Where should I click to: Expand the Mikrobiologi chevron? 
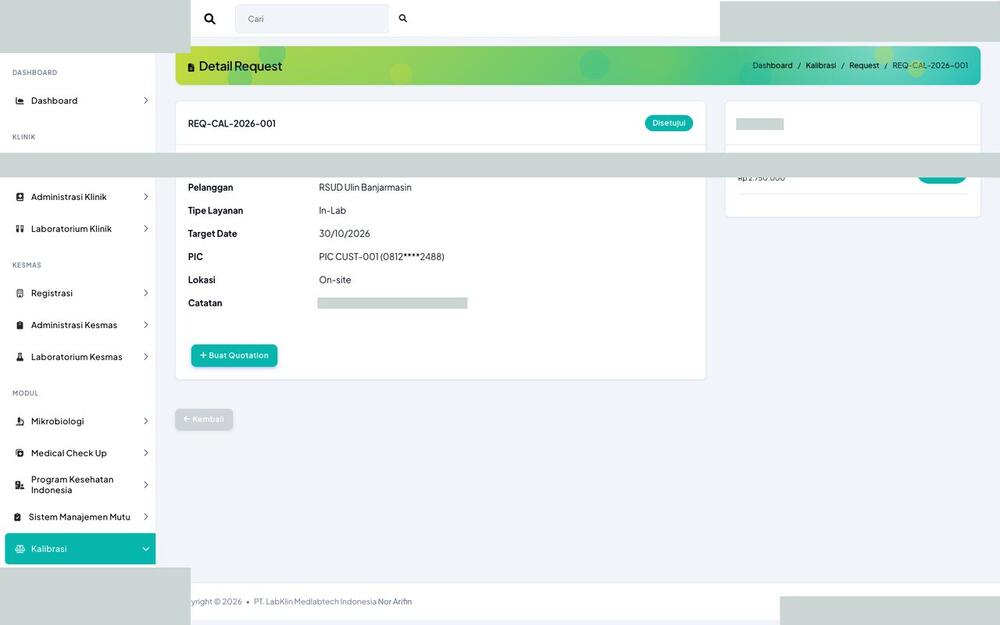tap(145, 422)
